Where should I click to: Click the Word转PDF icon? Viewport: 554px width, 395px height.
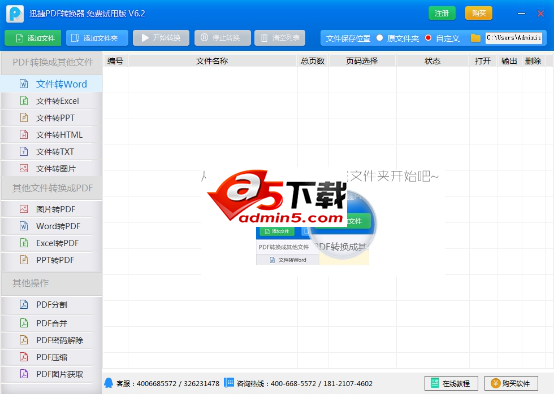[x=24, y=226]
